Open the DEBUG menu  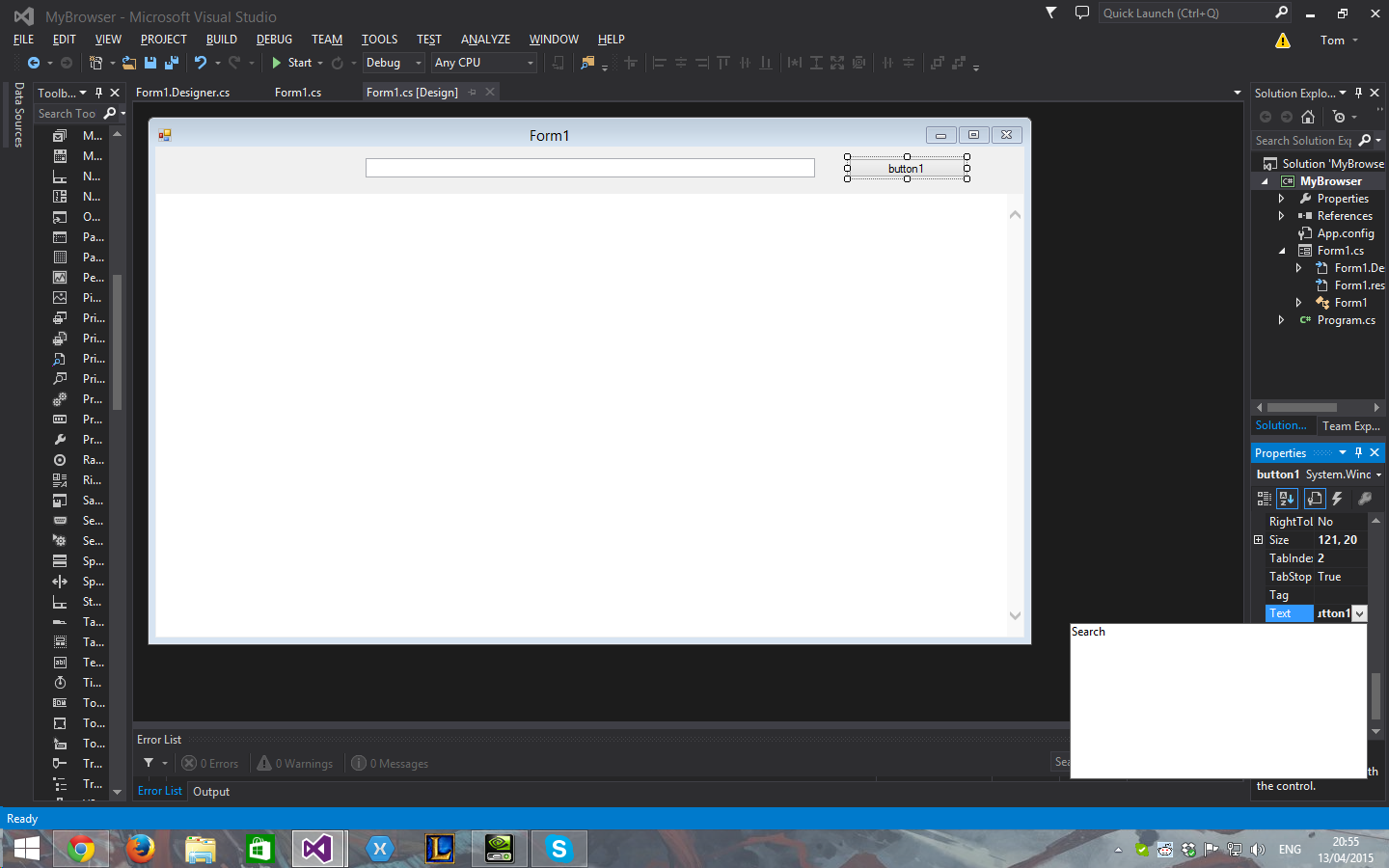[274, 40]
